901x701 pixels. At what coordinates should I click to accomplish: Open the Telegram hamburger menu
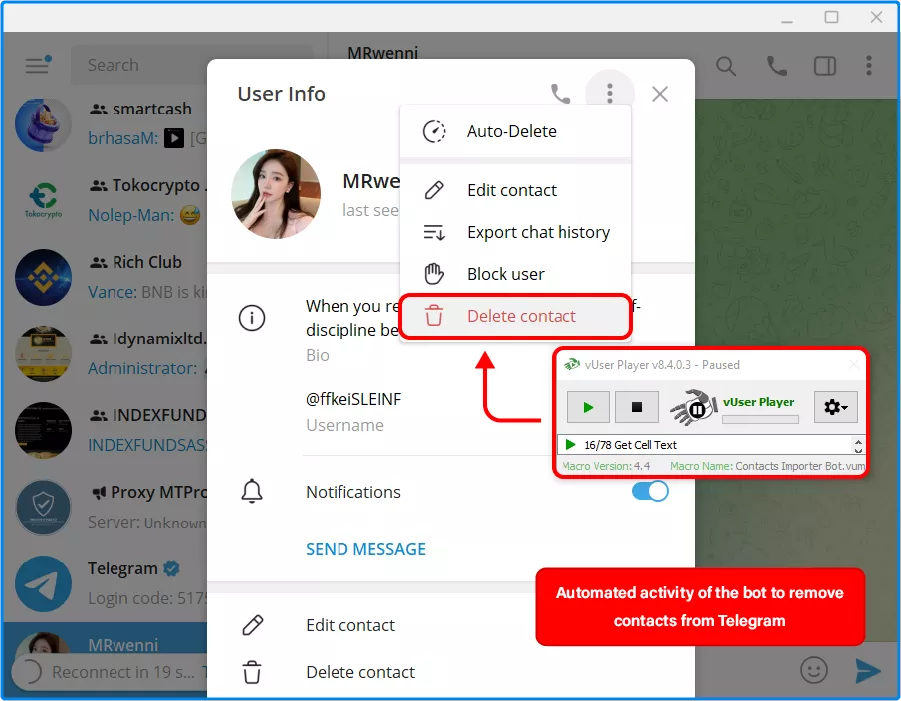click(38, 64)
